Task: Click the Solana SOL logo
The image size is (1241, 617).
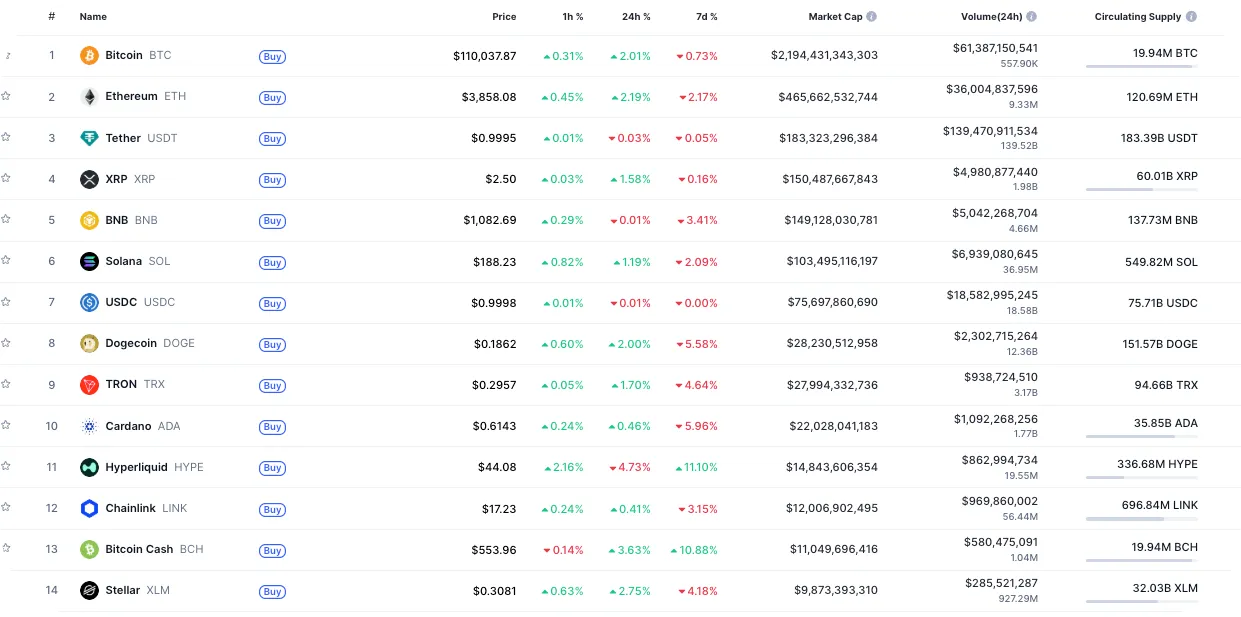Action: tap(89, 261)
